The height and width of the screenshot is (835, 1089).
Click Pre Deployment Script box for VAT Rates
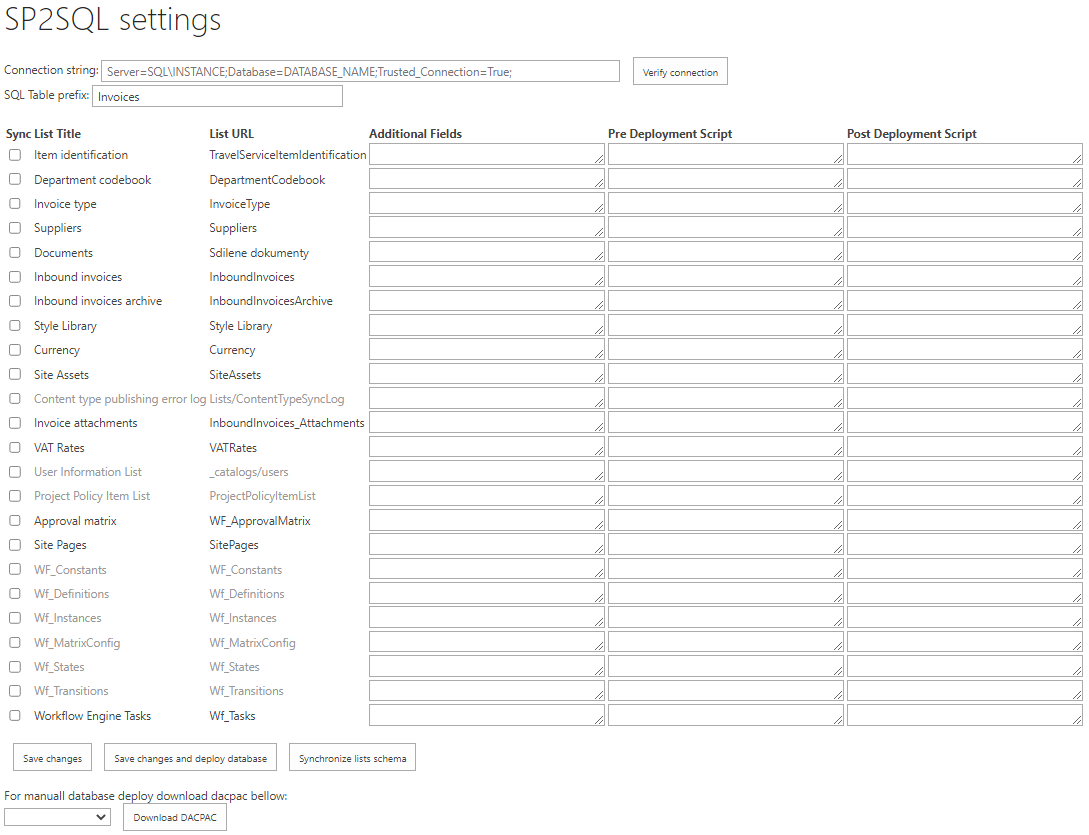(x=726, y=448)
